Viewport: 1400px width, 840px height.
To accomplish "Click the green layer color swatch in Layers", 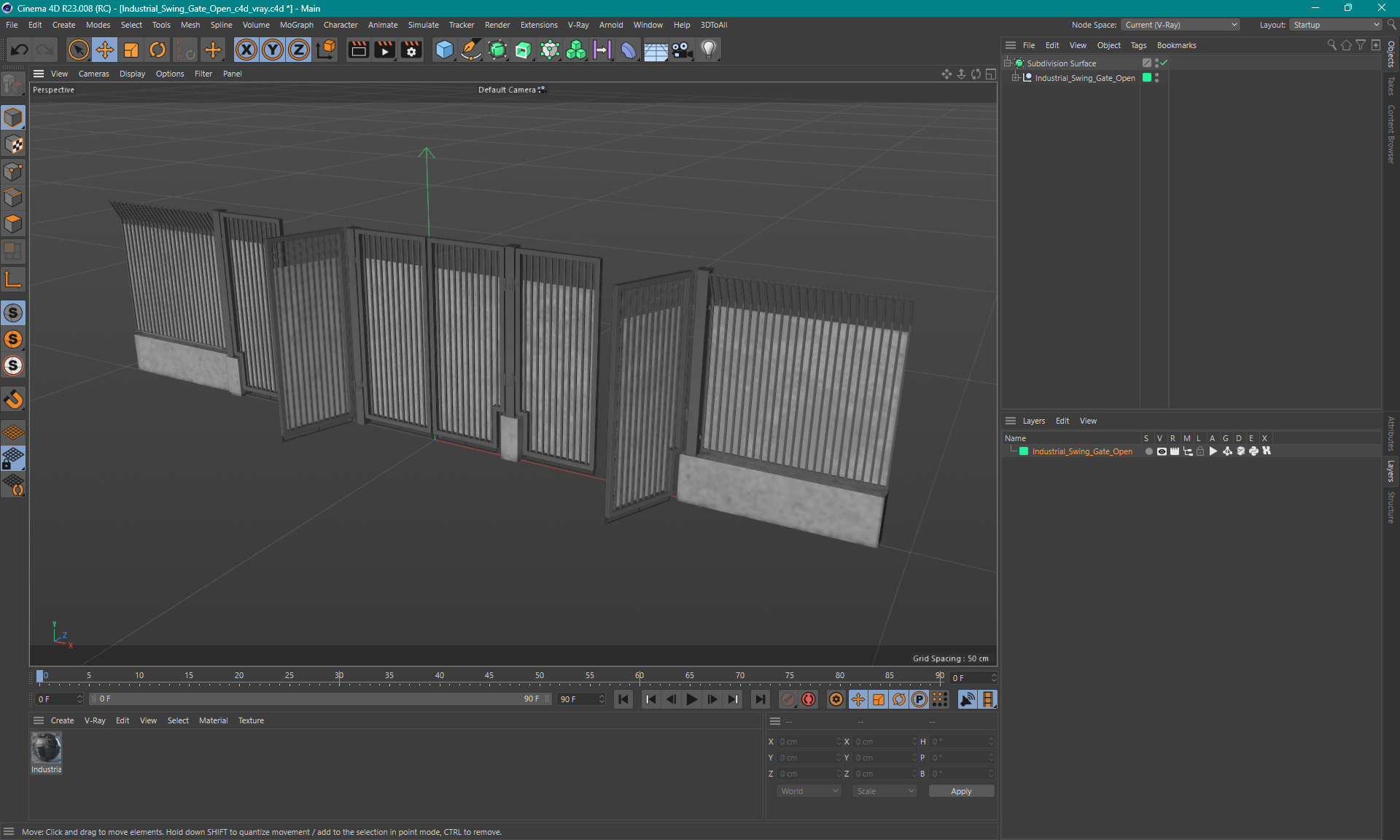I will click(x=1024, y=451).
